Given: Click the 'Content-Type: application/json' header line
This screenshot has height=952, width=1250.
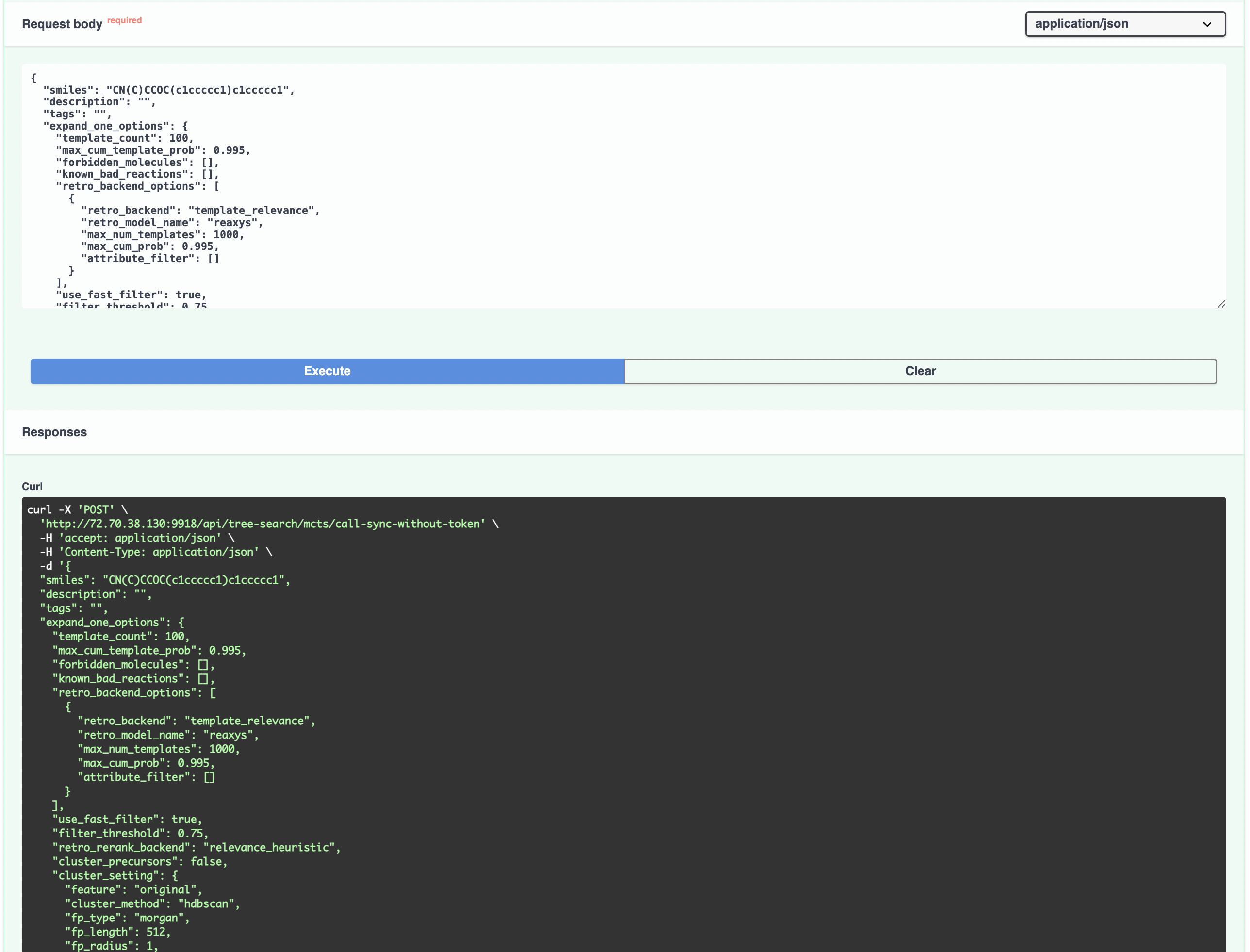Looking at the screenshot, I should [156, 552].
